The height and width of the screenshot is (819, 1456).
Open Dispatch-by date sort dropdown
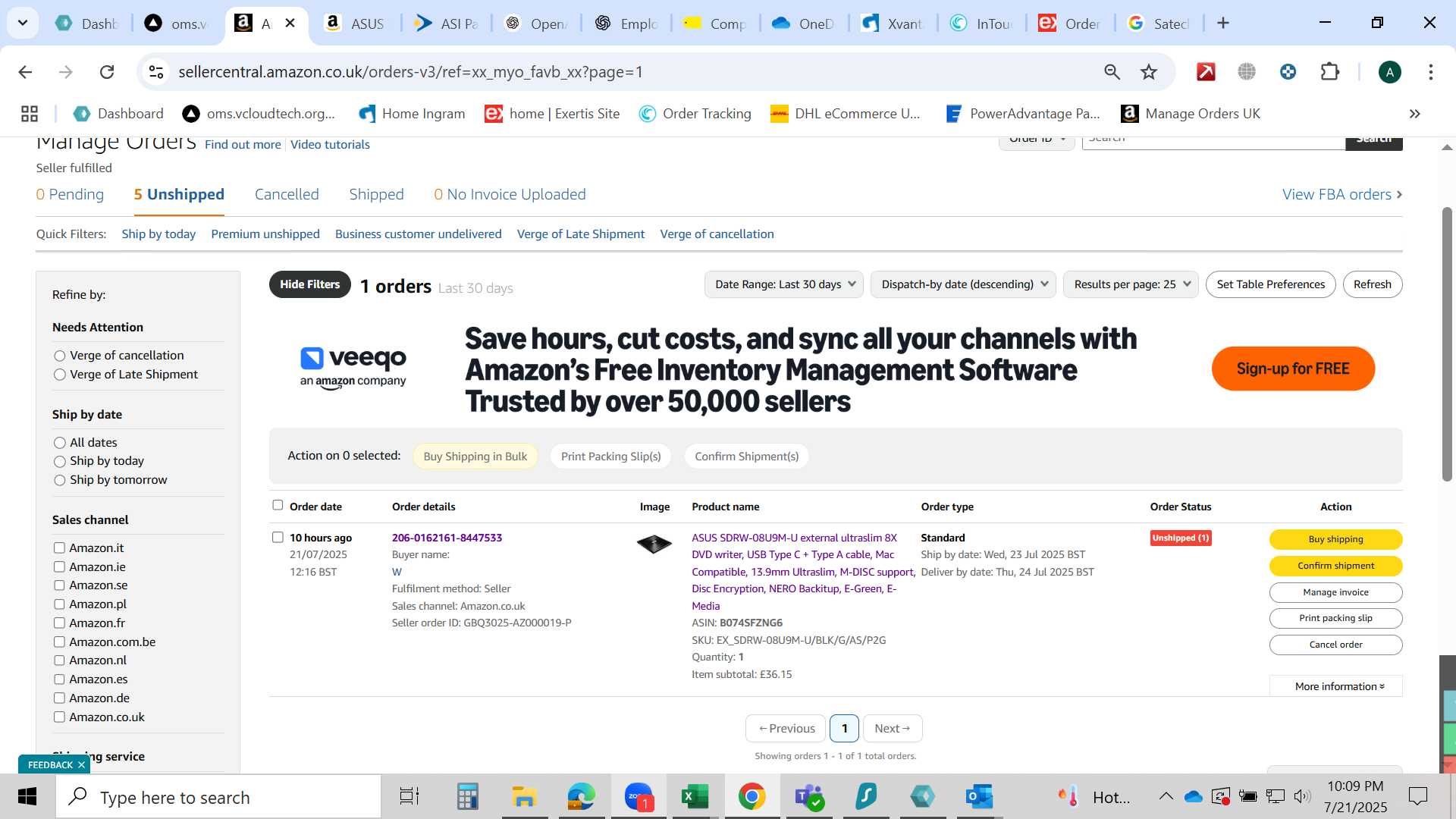(x=963, y=284)
